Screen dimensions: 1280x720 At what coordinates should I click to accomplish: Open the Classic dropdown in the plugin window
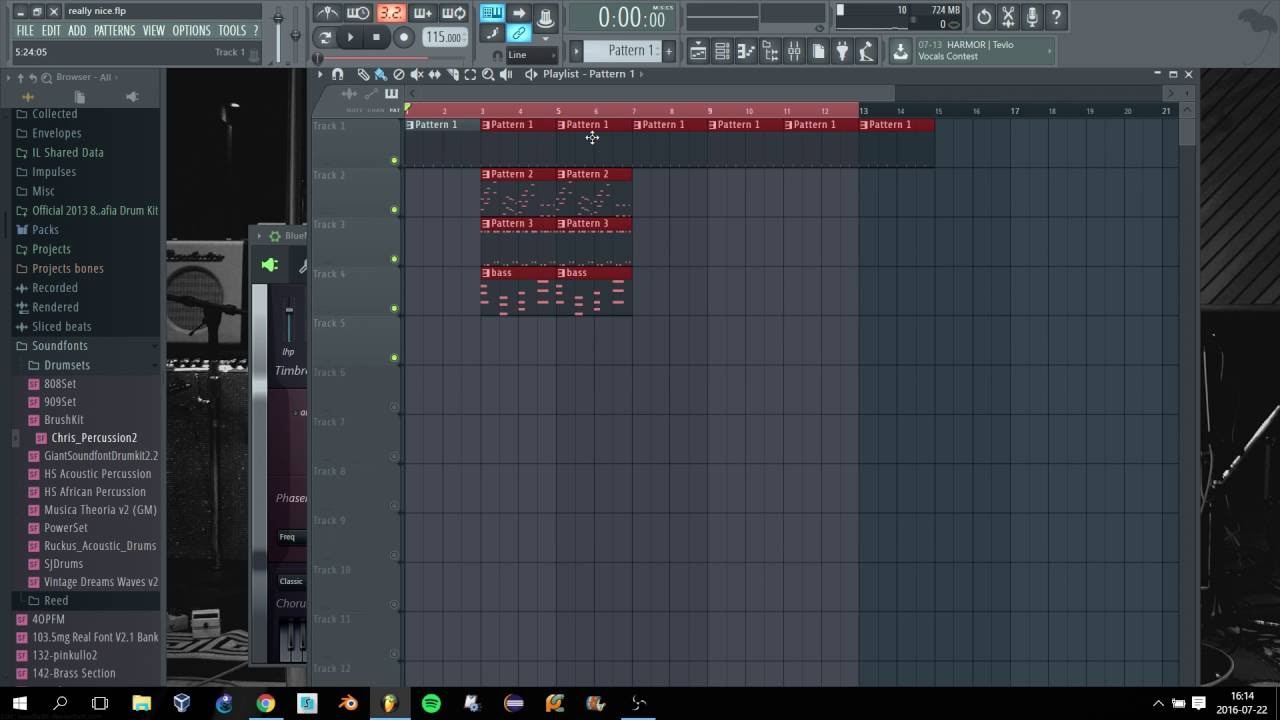coord(291,581)
